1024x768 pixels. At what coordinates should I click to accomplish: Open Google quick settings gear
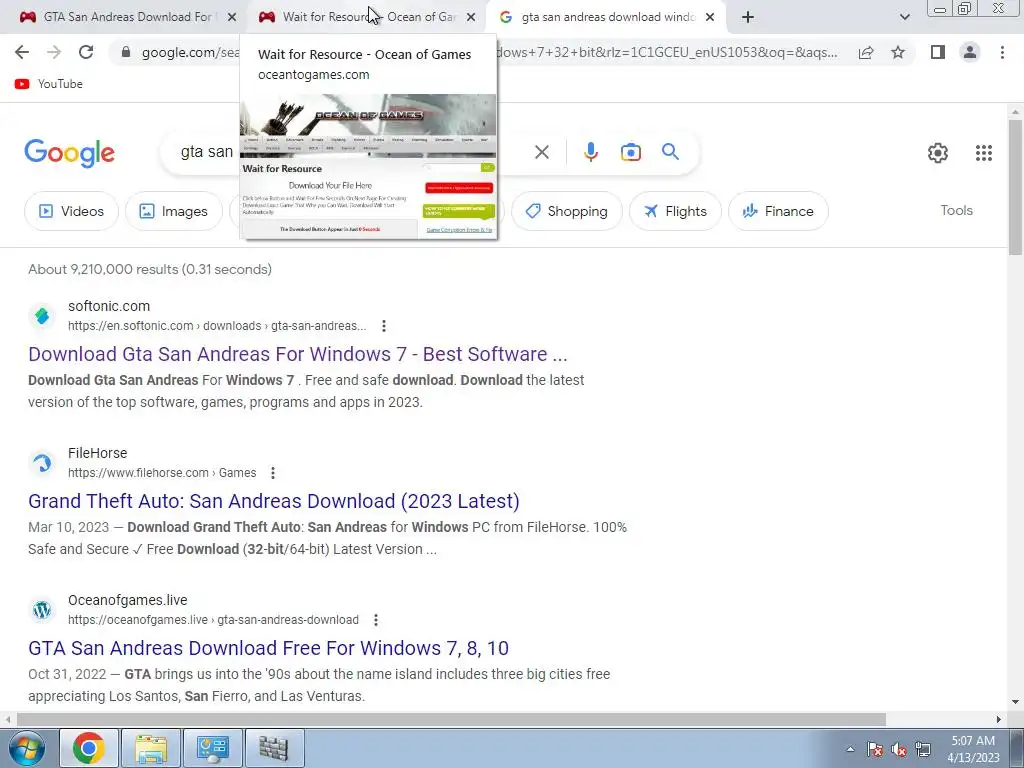tap(938, 153)
